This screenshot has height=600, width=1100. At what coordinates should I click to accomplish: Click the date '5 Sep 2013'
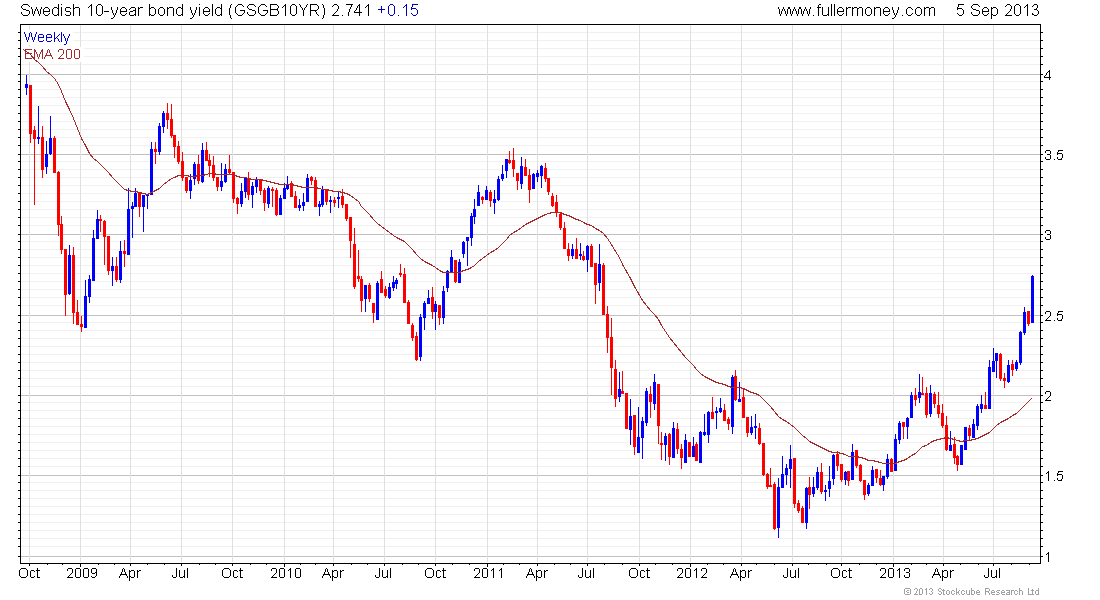coord(997,11)
